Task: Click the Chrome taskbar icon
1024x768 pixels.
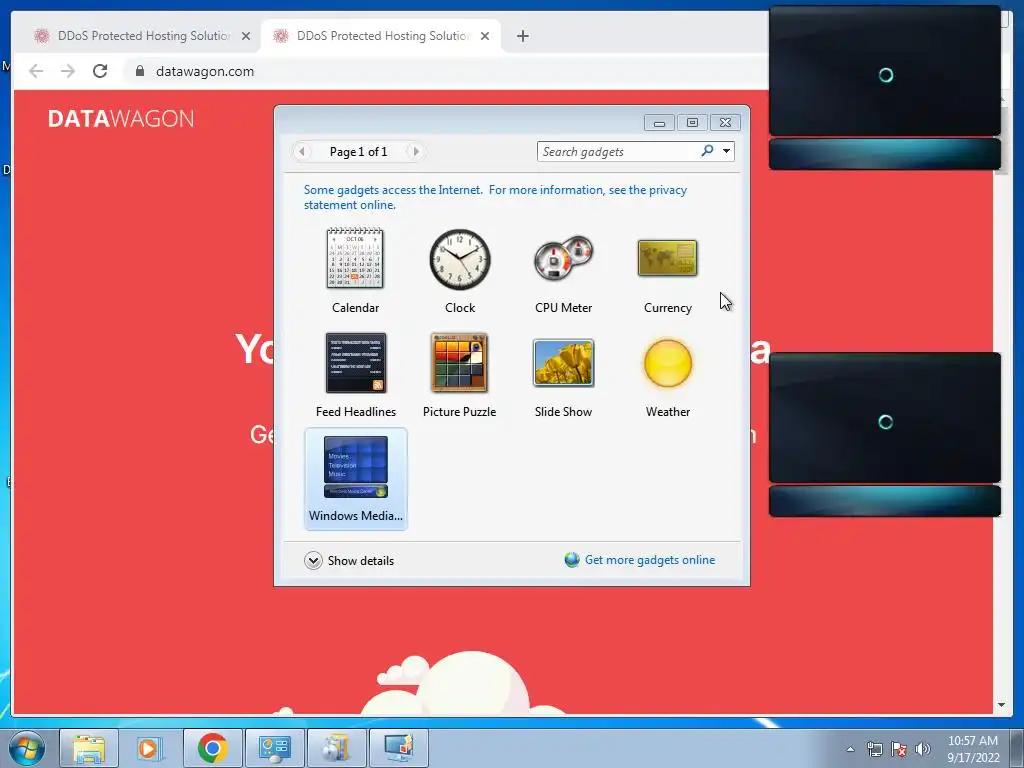Action: pyautogui.click(x=212, y=748)
